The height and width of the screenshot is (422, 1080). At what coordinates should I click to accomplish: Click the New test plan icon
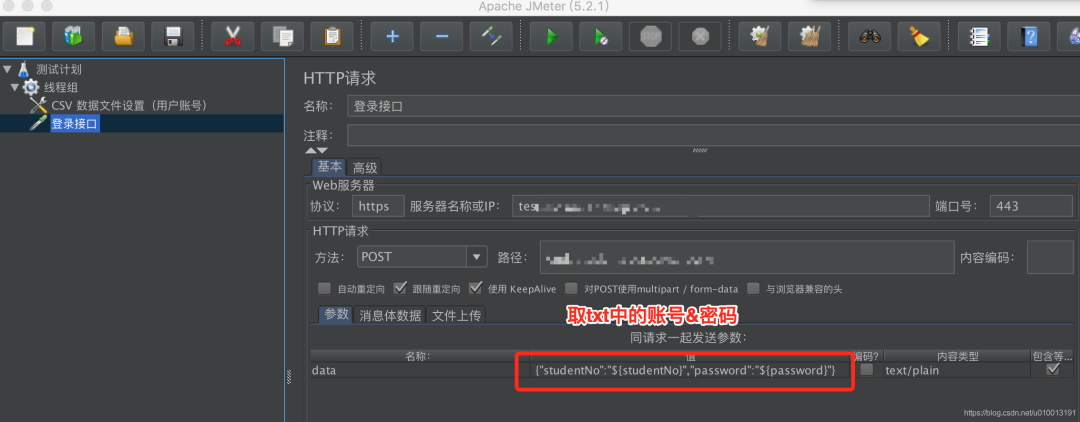pos(25,36)
